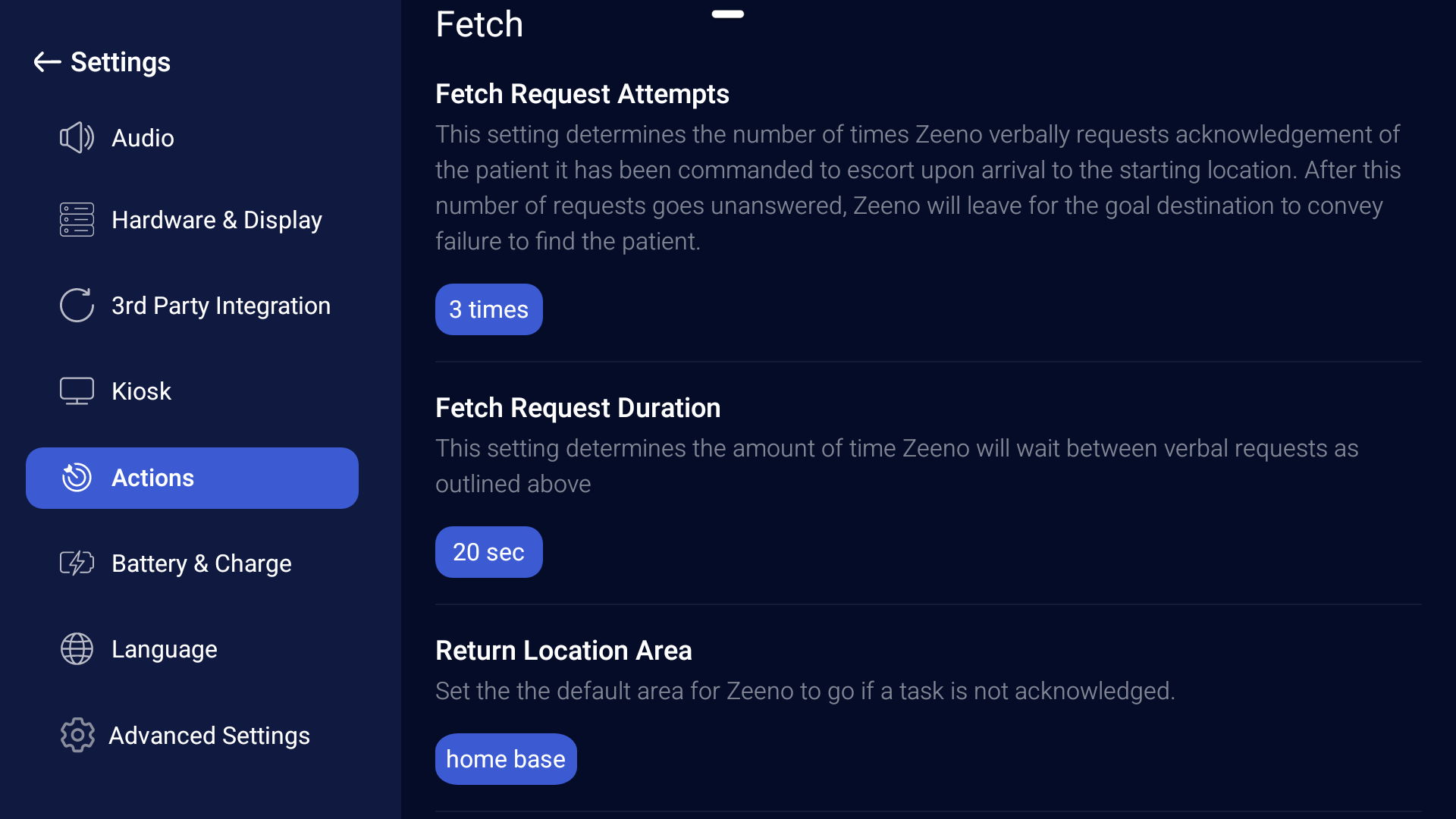
Task: Open Battery & Charge settings
Action: click(x=201, y=563)
